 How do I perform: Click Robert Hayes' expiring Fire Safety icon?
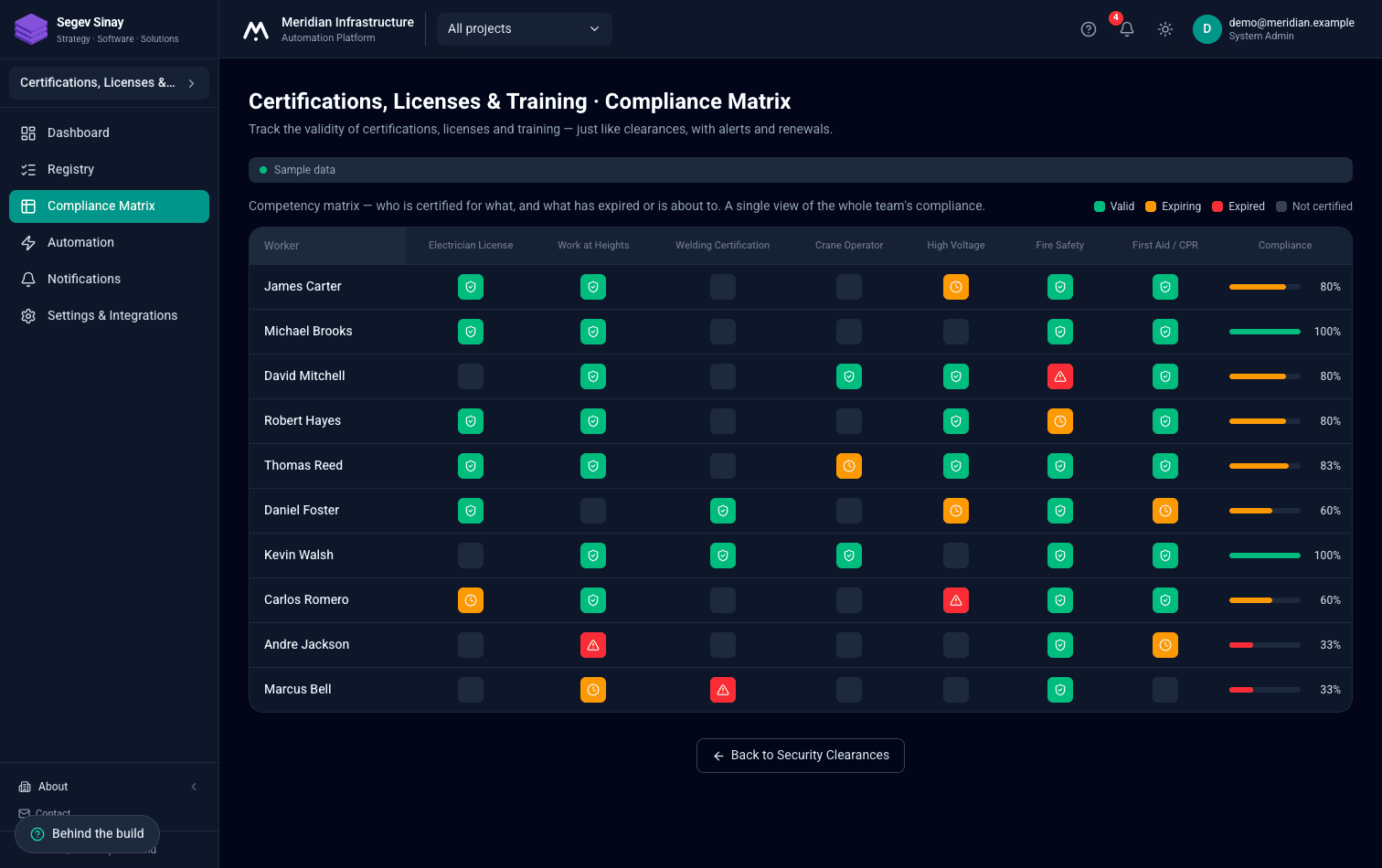(x=1060, y=421)
